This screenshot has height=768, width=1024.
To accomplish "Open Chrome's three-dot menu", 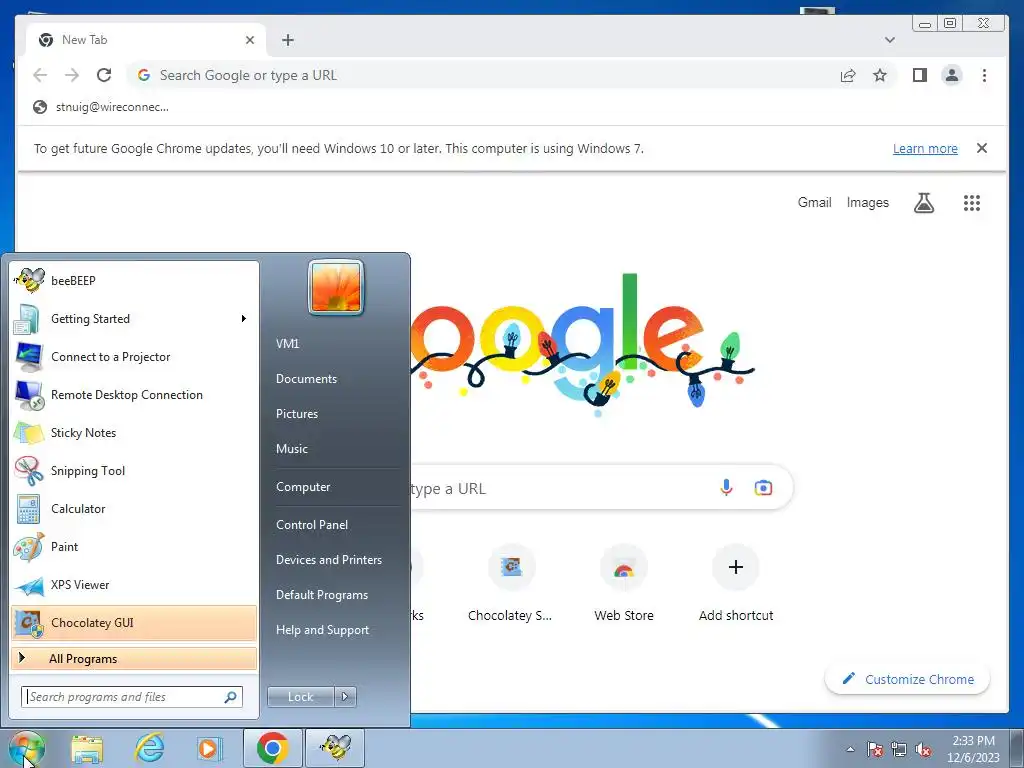I will point(984,75).
